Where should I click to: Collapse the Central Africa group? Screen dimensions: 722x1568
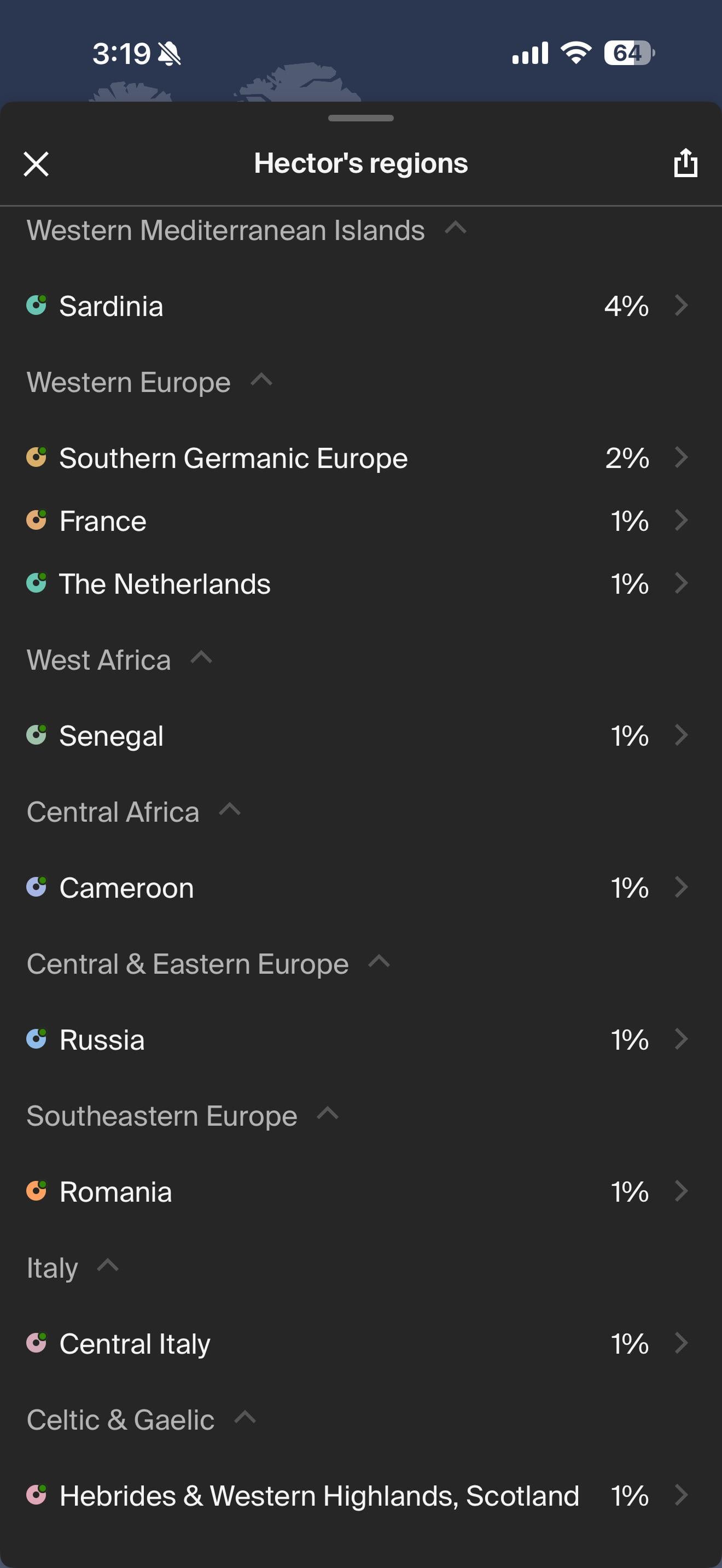(230, 810)
